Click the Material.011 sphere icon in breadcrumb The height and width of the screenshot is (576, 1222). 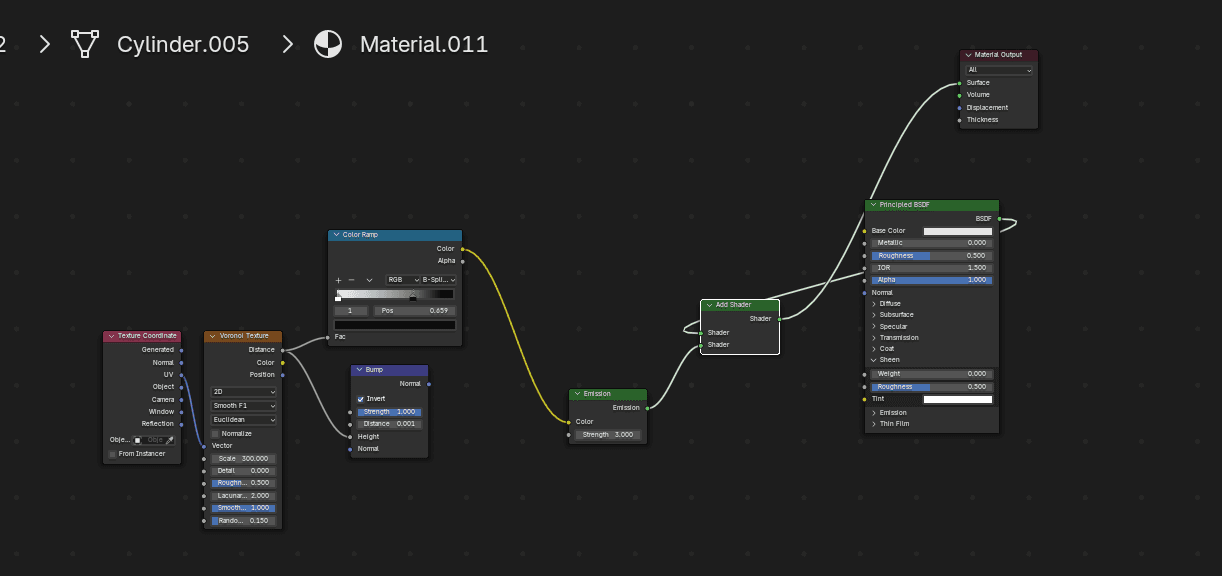click(327, 44)
